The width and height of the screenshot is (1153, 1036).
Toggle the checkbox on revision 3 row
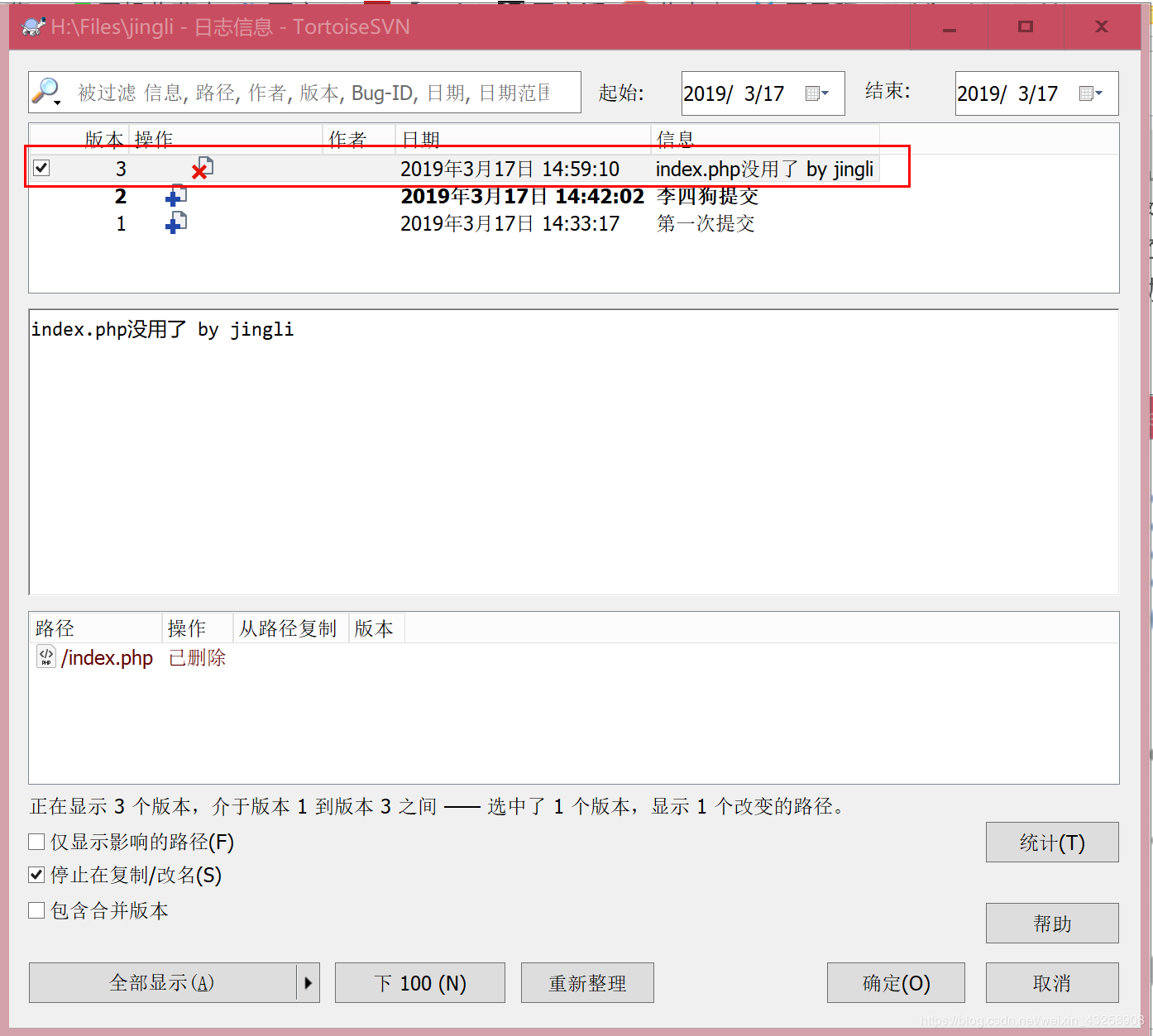41,169
